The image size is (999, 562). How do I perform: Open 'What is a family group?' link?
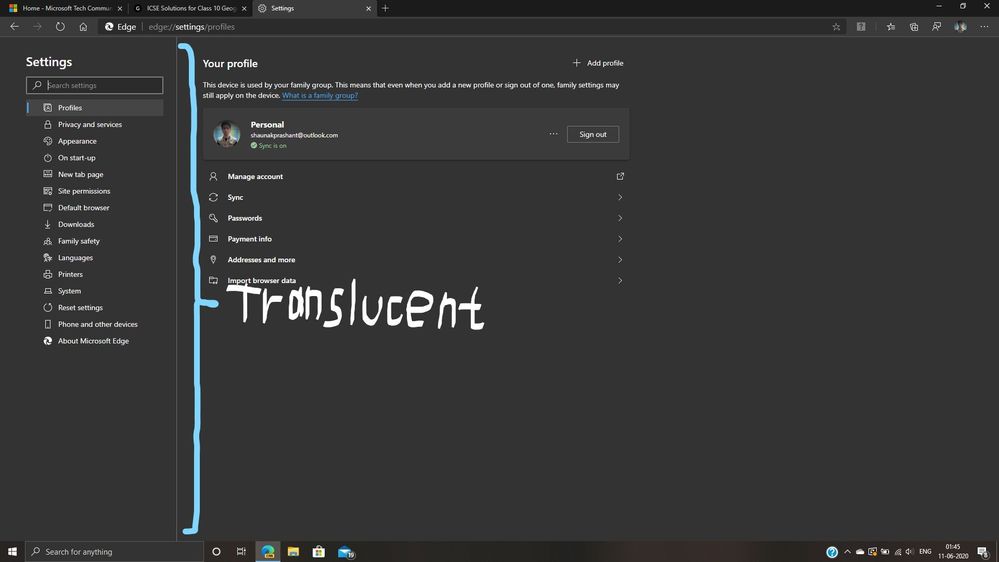pyautogui.click(x=320, y=96)
